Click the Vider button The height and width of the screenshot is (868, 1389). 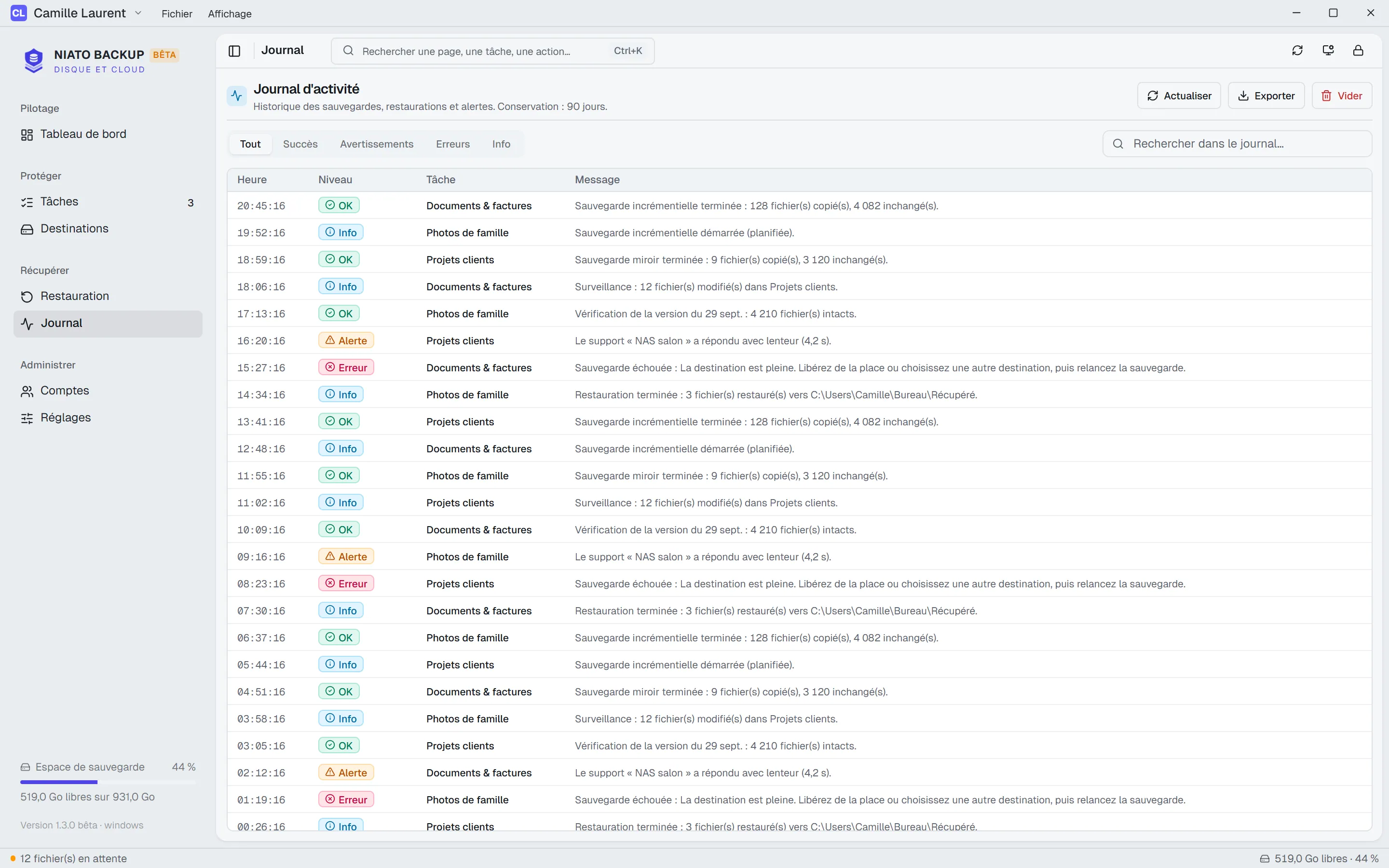pos(1342,96)
